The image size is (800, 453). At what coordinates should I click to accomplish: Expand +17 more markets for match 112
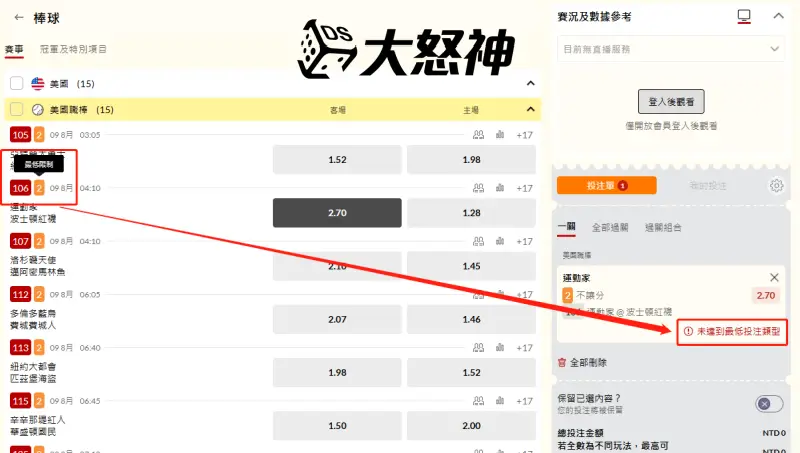click(524, 294)
